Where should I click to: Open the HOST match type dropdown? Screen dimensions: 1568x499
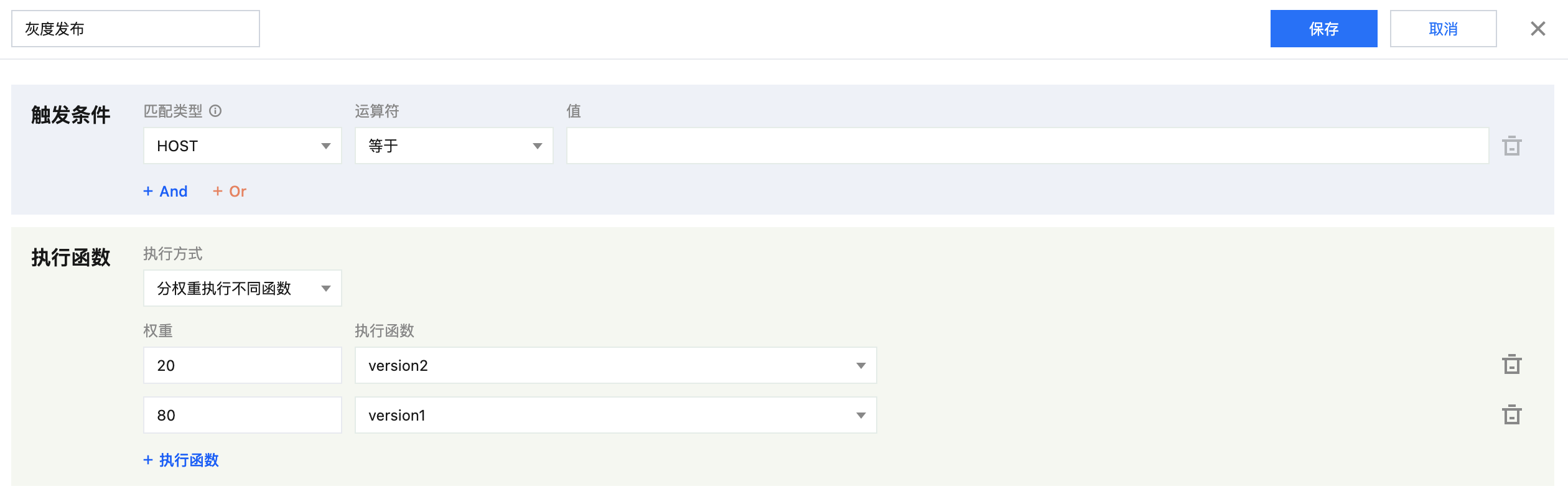coord(242,146)
